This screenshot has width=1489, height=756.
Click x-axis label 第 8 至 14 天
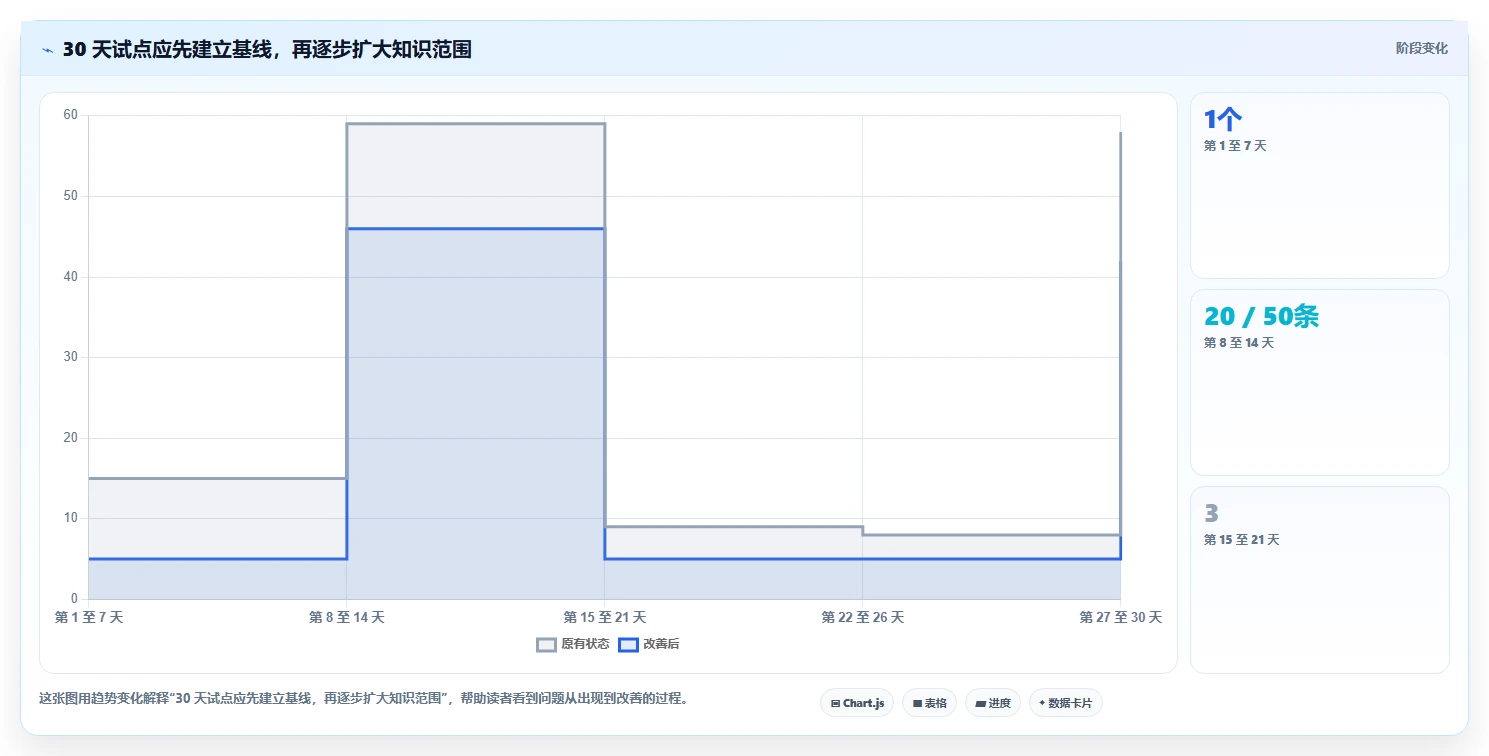[x=346, y=617]
